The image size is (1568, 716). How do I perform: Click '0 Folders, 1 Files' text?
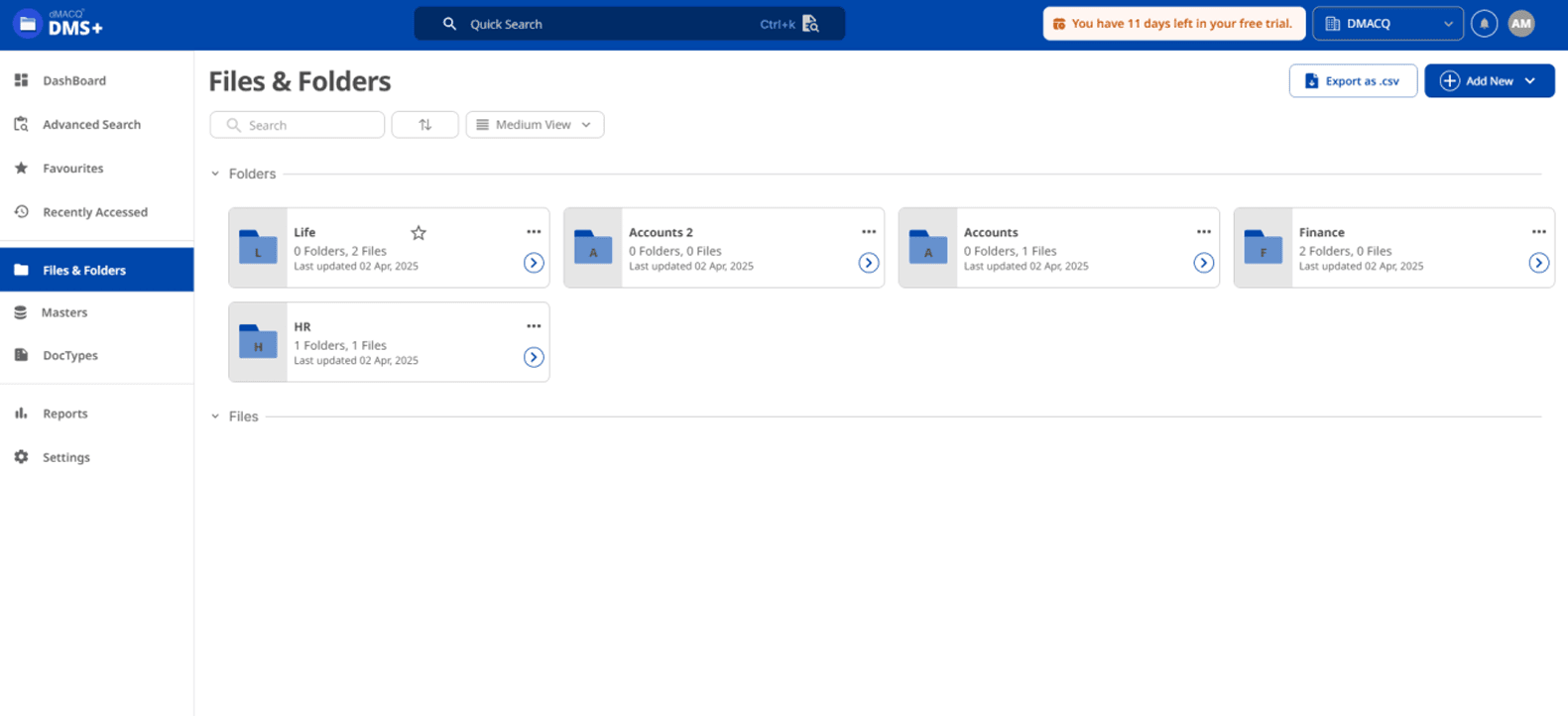point(1011,251)
